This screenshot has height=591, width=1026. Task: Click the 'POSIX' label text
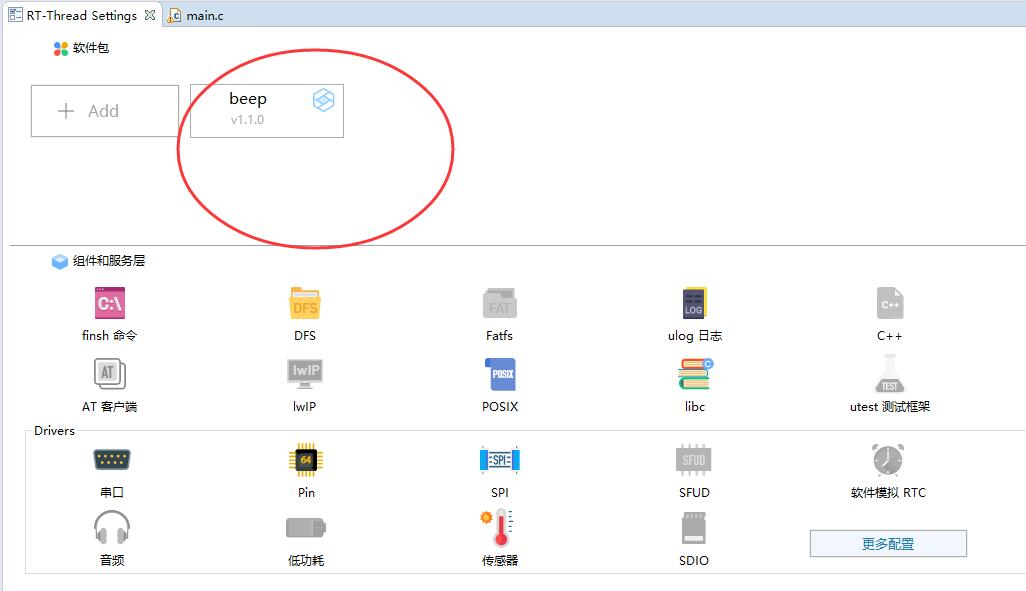tap(500, 406)
